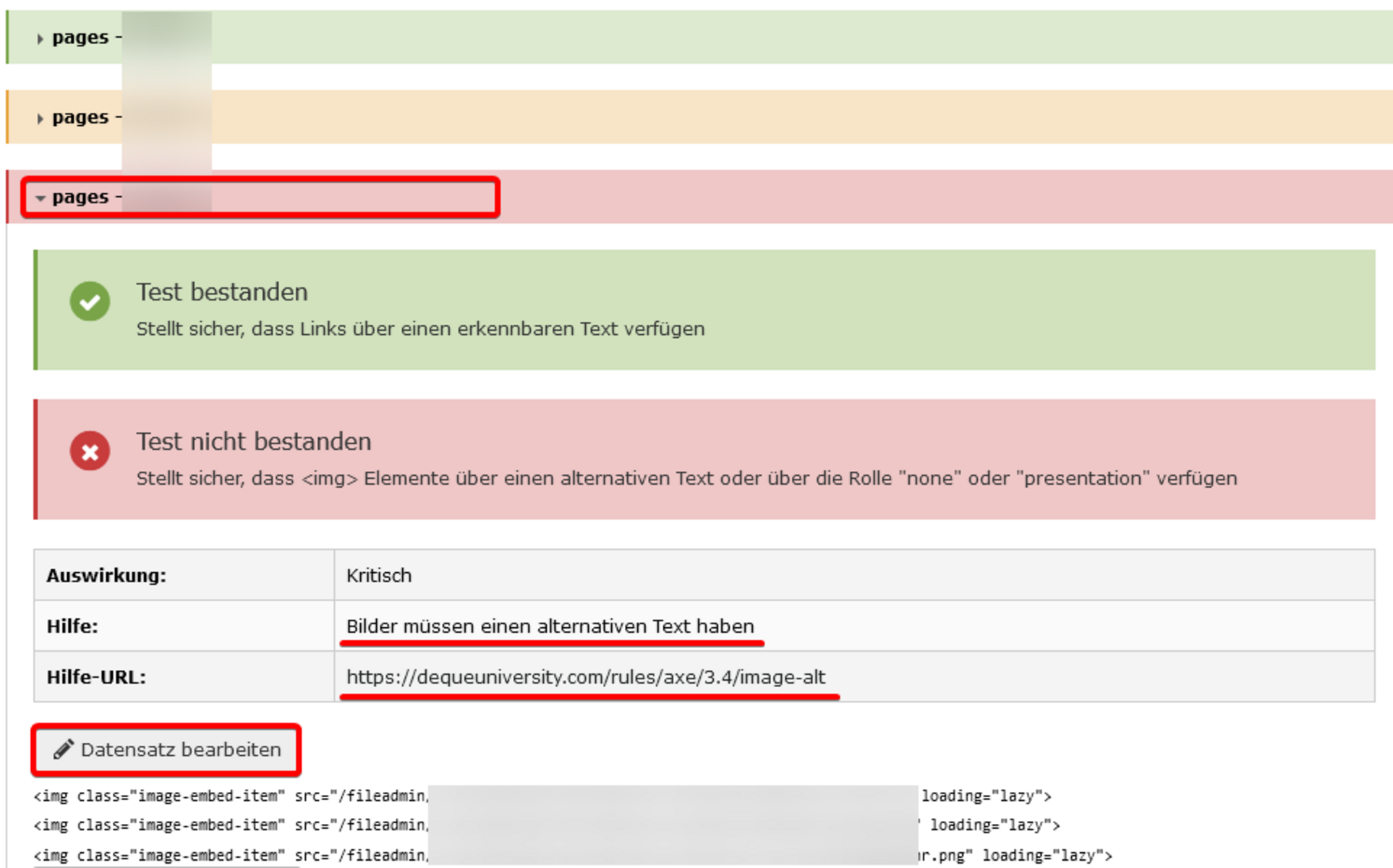Select the 'Test nicht bestanden' heading
Screen dimensions: 1393x868
tap(254, 441)
